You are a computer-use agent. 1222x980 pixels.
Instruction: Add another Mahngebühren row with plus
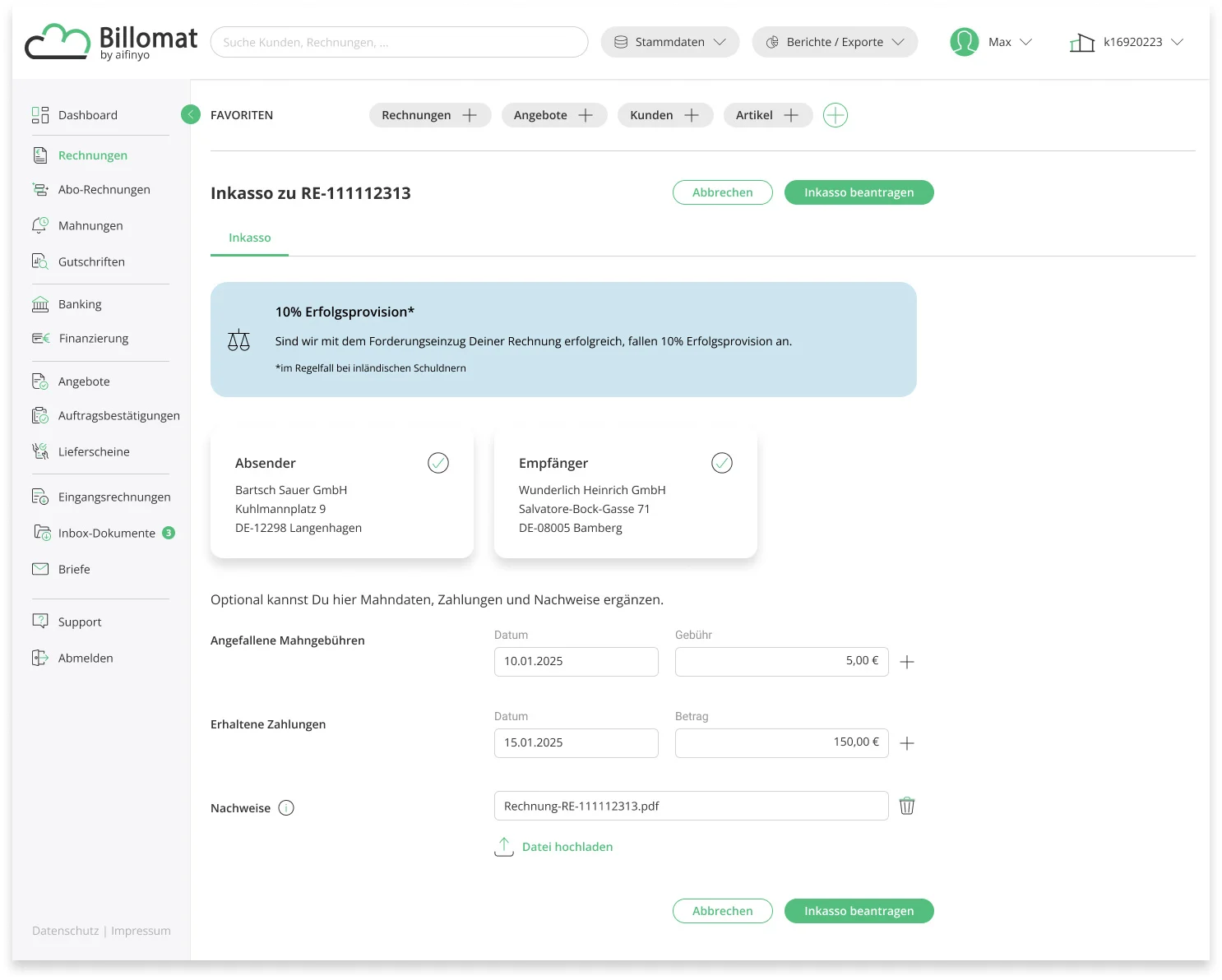point(907,662)
